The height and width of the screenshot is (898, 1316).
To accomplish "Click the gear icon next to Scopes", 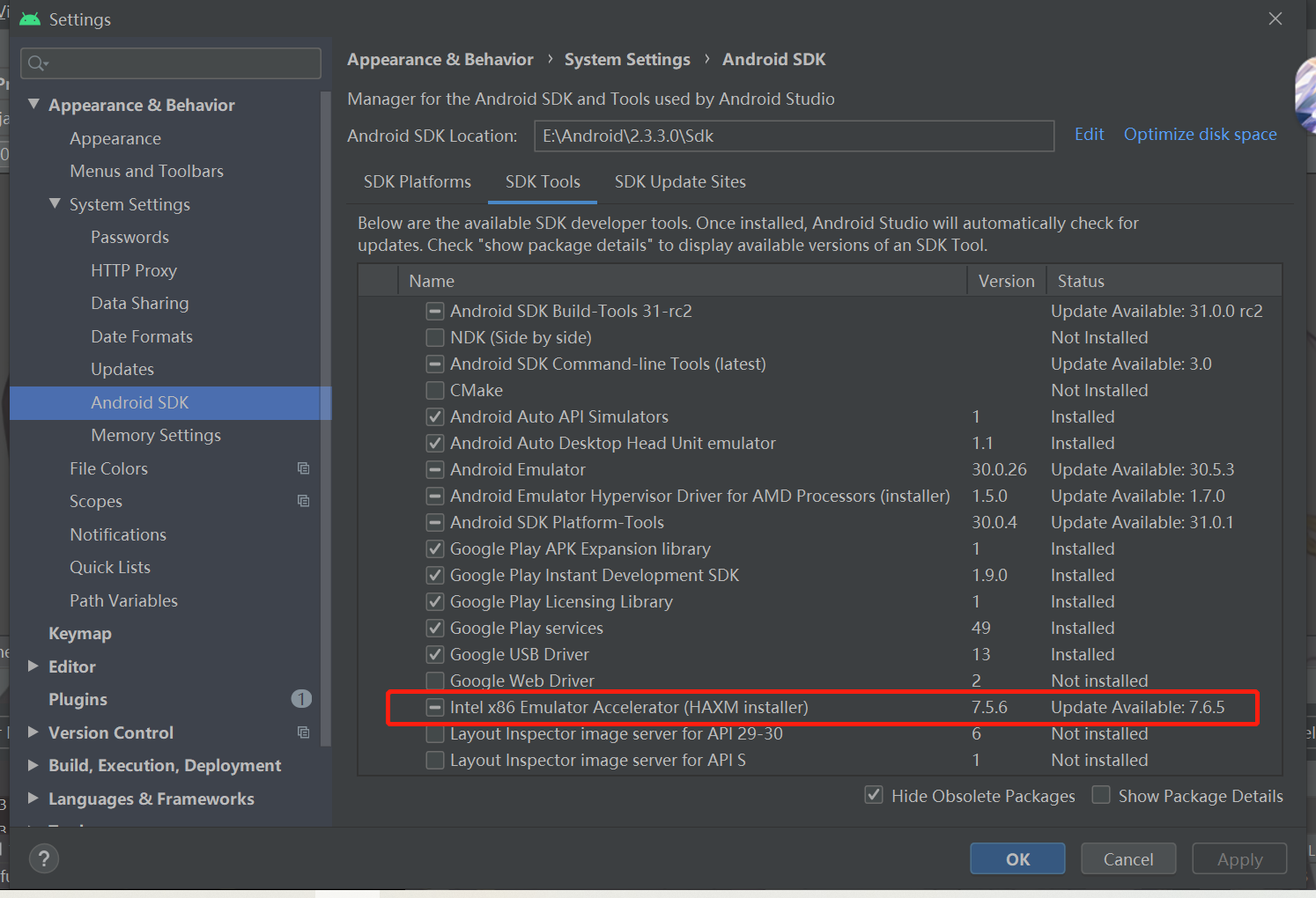I will [303, 500].
